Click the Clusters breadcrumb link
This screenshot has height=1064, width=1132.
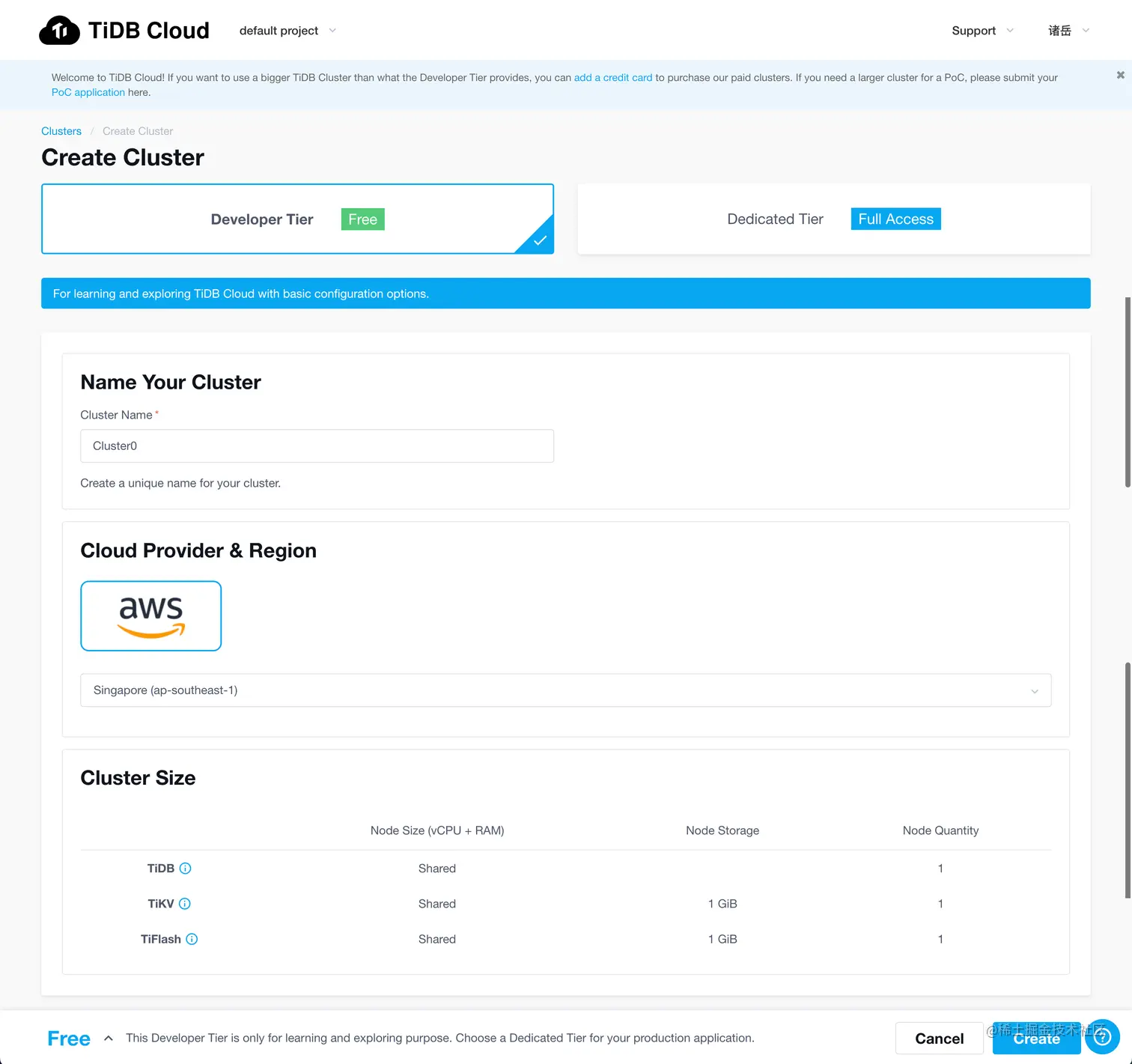[x=61, y=131]
